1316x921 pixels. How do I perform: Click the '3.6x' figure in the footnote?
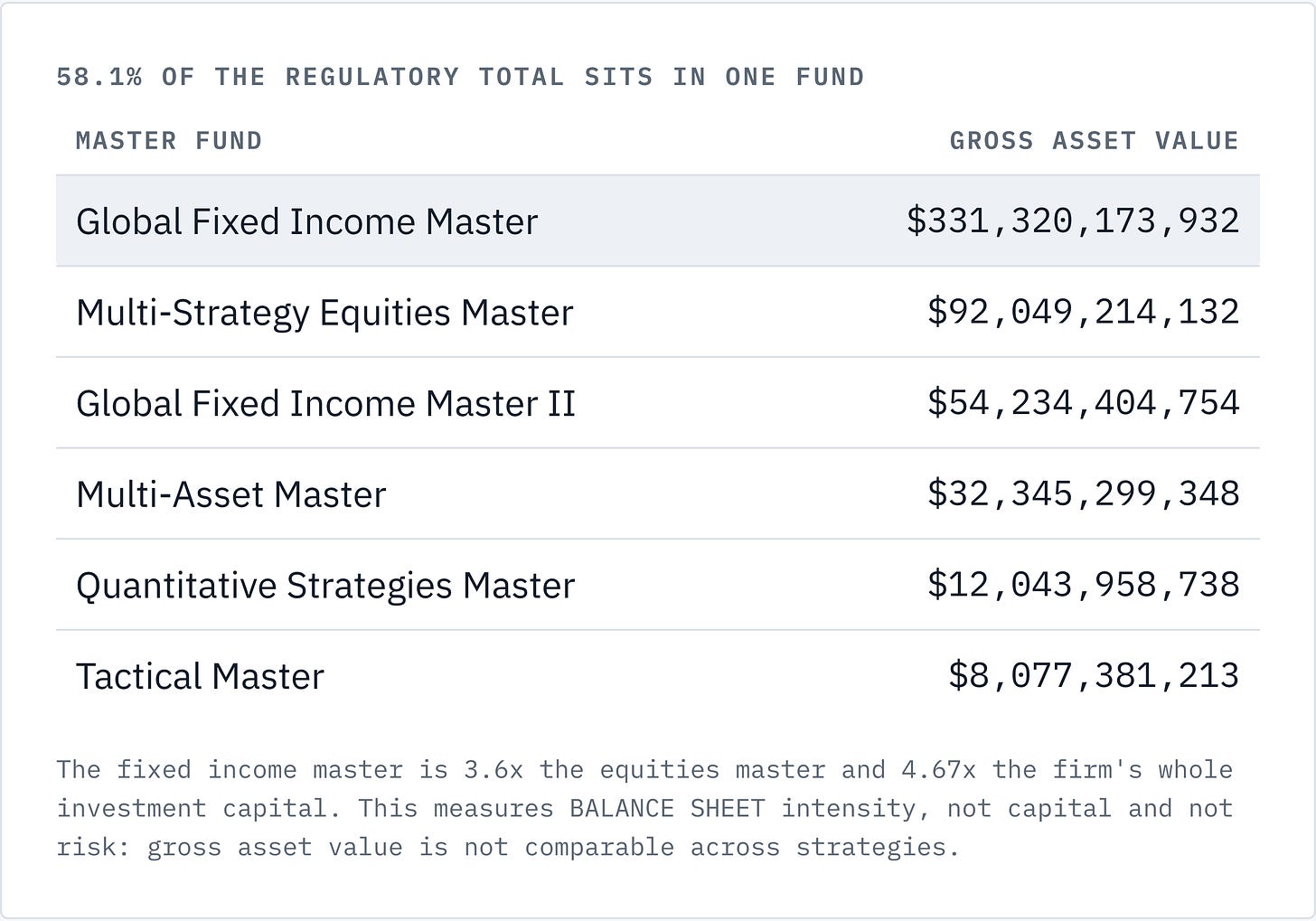(x=493, y=769)
